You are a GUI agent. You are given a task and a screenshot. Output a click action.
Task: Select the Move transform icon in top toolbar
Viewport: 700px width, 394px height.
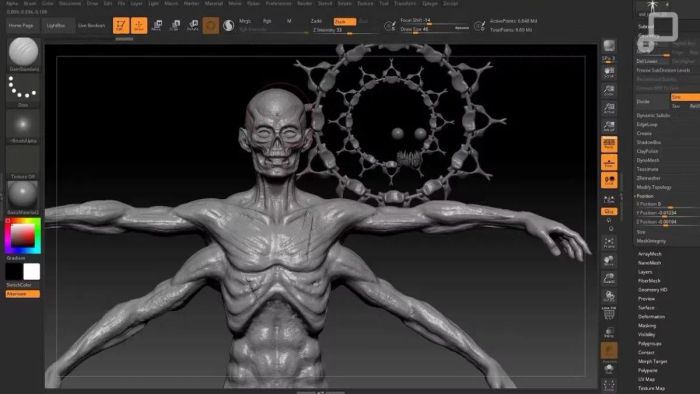[157, 25]
